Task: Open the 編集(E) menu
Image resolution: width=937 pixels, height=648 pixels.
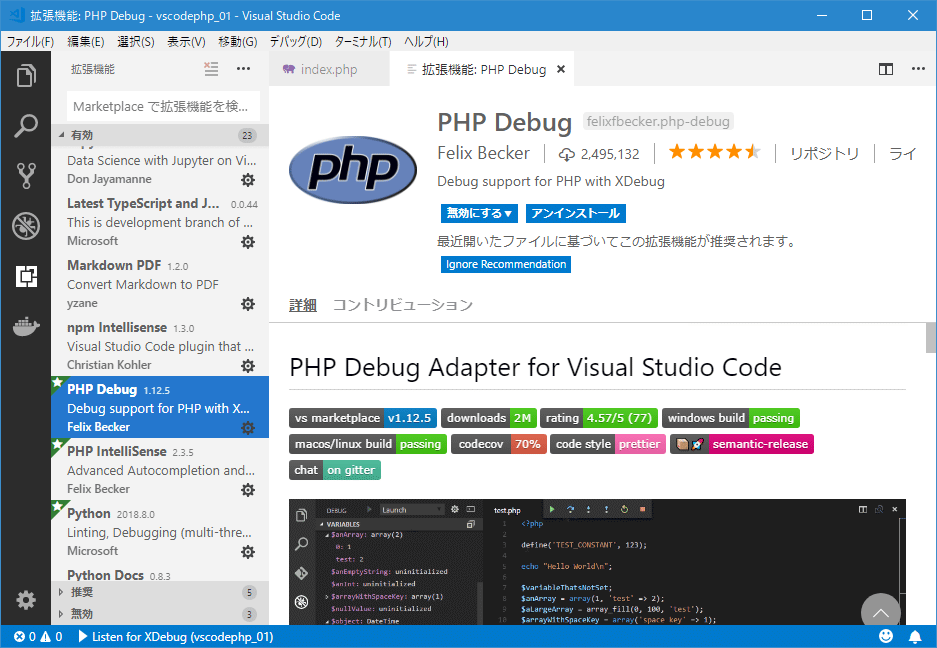Action: click(x=85, y=41)
